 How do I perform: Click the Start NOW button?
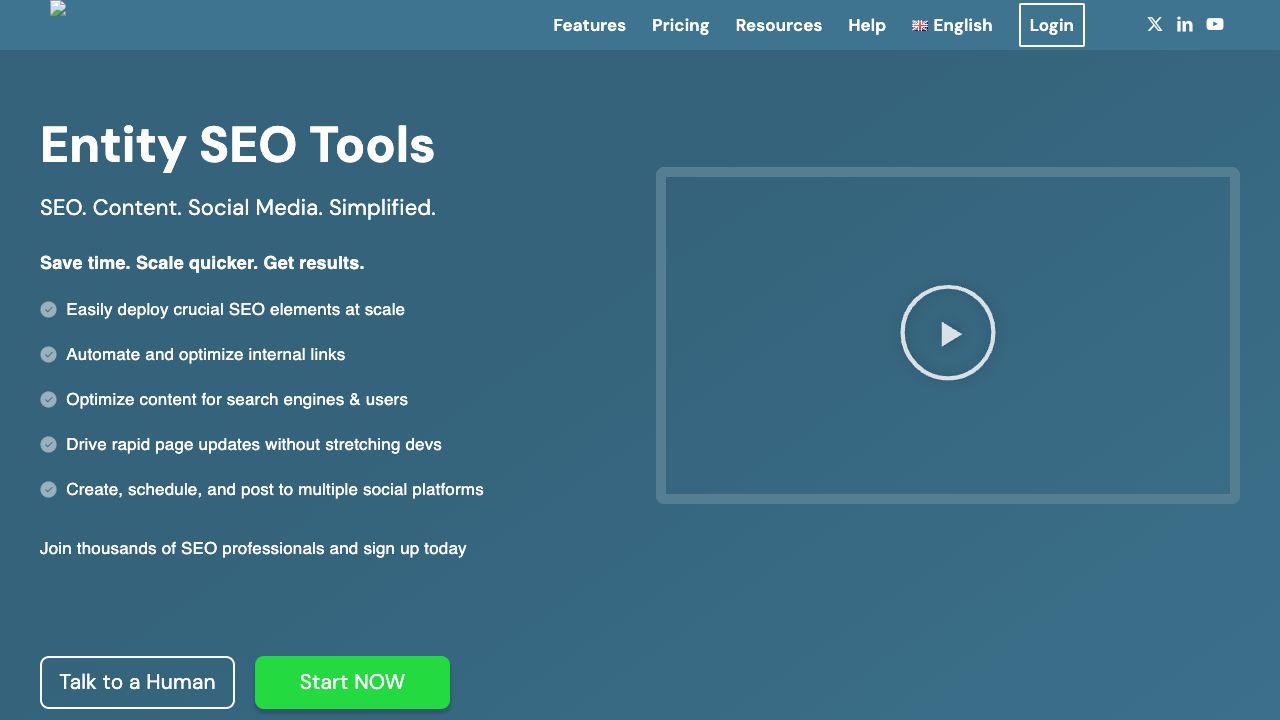(x=352, y=682)
